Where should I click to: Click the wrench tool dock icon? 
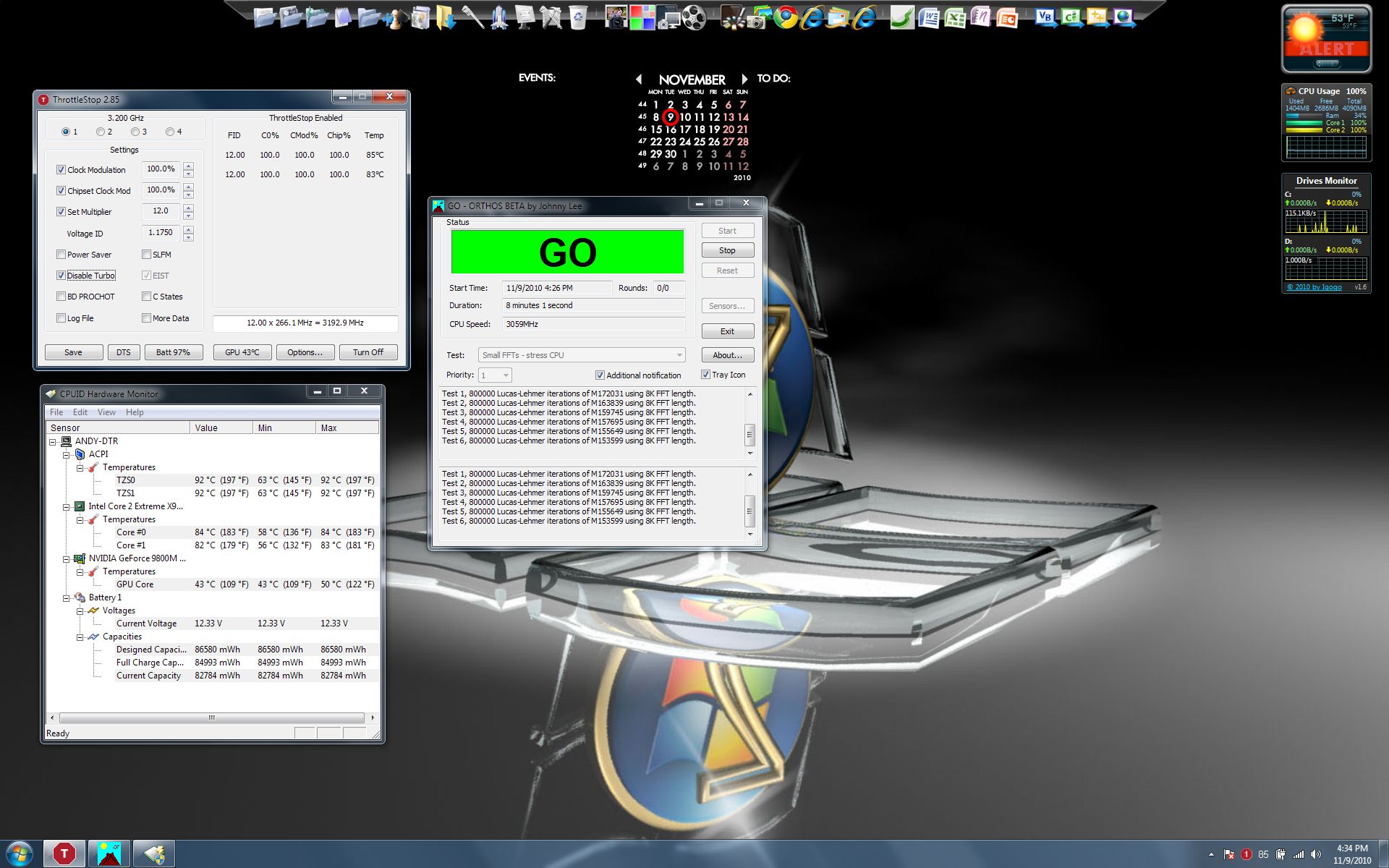472,17
